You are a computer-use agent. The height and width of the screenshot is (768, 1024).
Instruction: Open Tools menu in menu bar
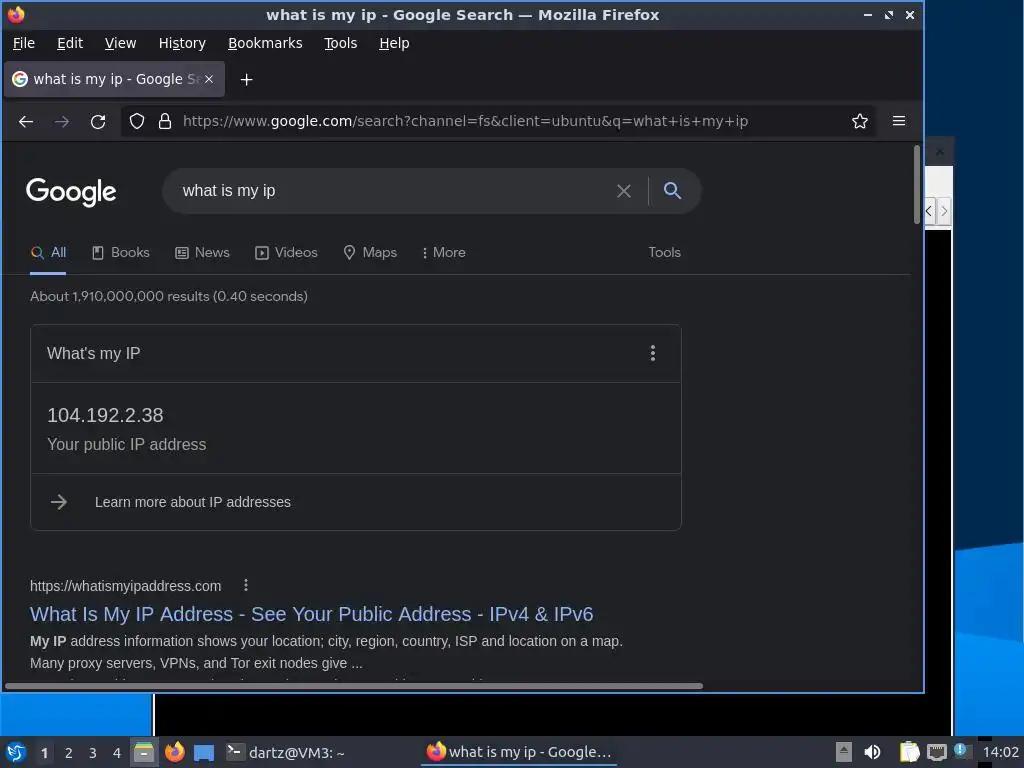340,43
